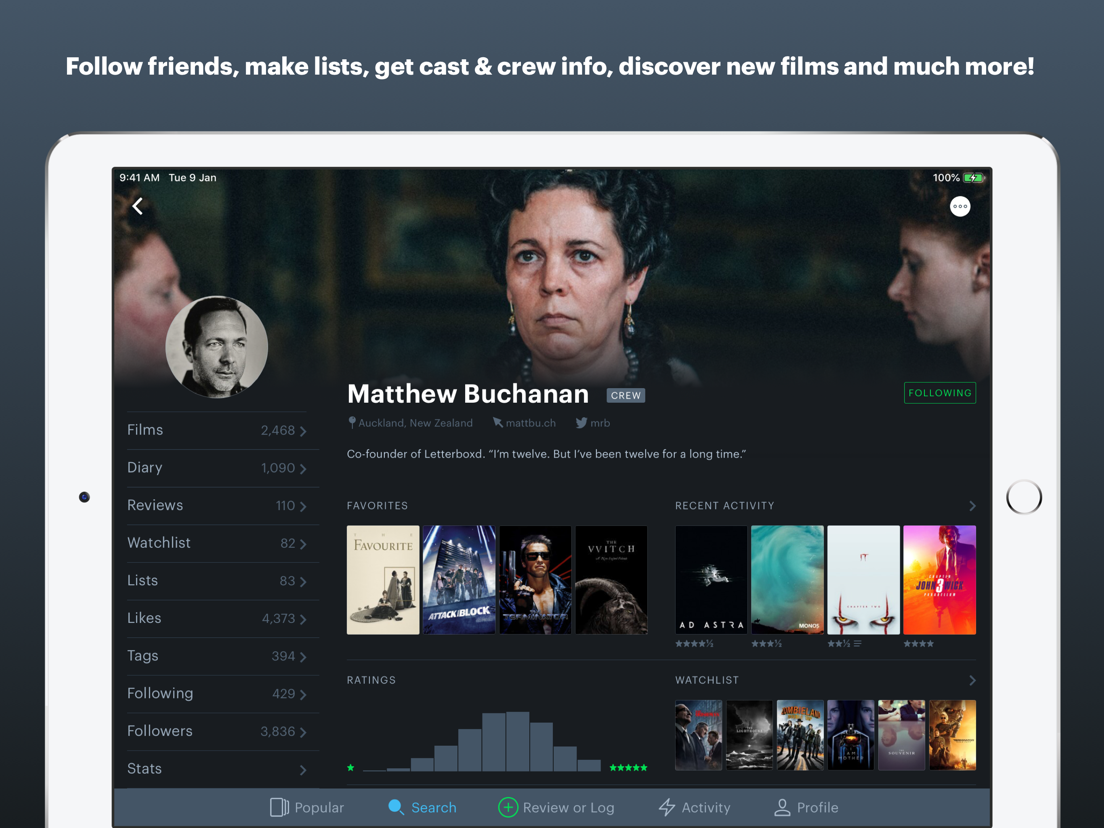Select the tallest bar in Ratings histogram
The image size is (1104, 828).
pos(518,741)
